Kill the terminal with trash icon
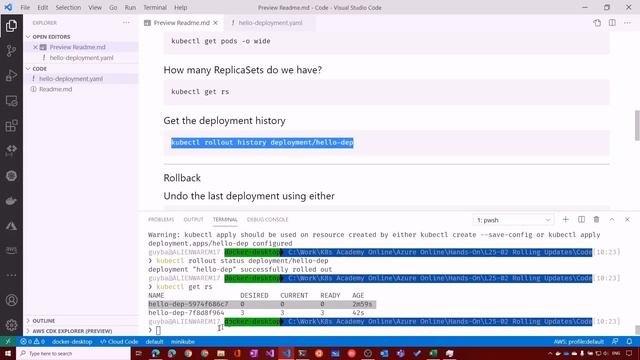 (x=596, y=220)
